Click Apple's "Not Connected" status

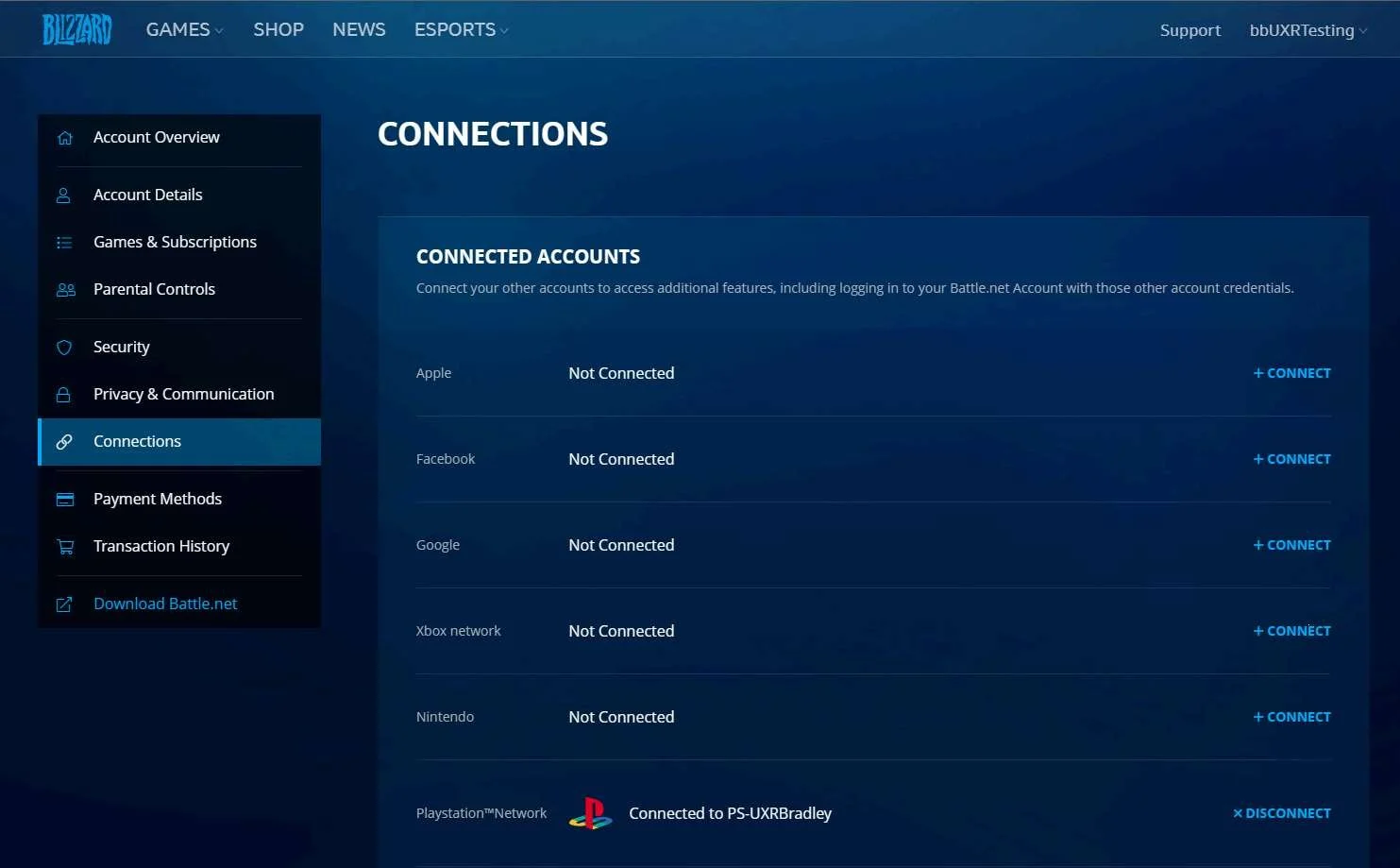coord(621,373)
